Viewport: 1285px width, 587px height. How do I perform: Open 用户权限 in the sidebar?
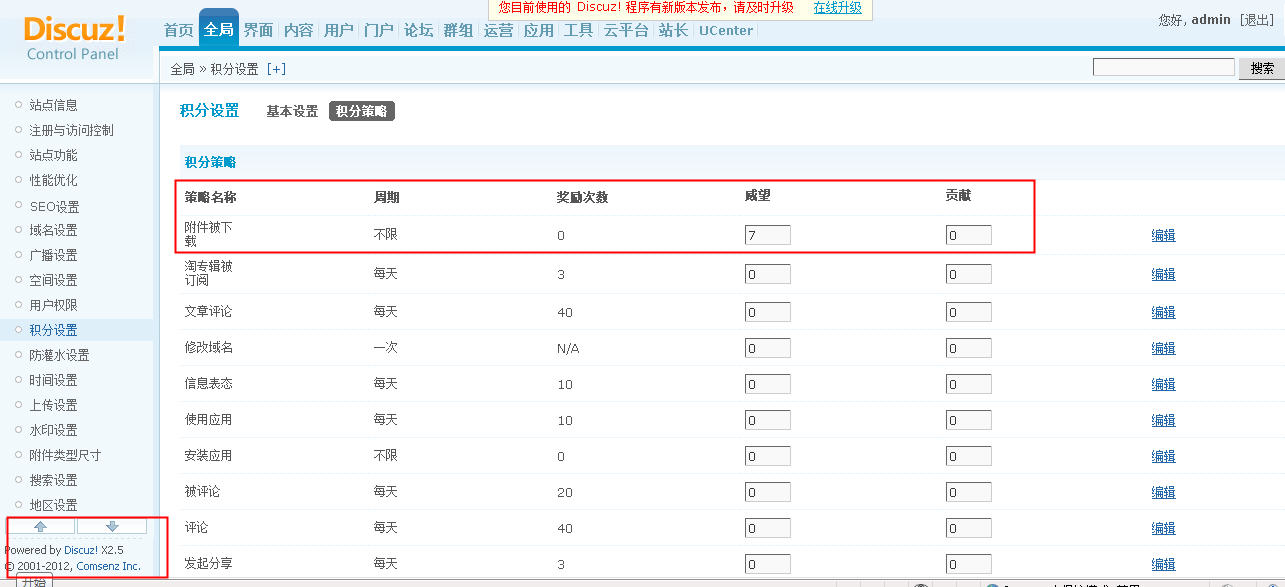tap(53, 305)
